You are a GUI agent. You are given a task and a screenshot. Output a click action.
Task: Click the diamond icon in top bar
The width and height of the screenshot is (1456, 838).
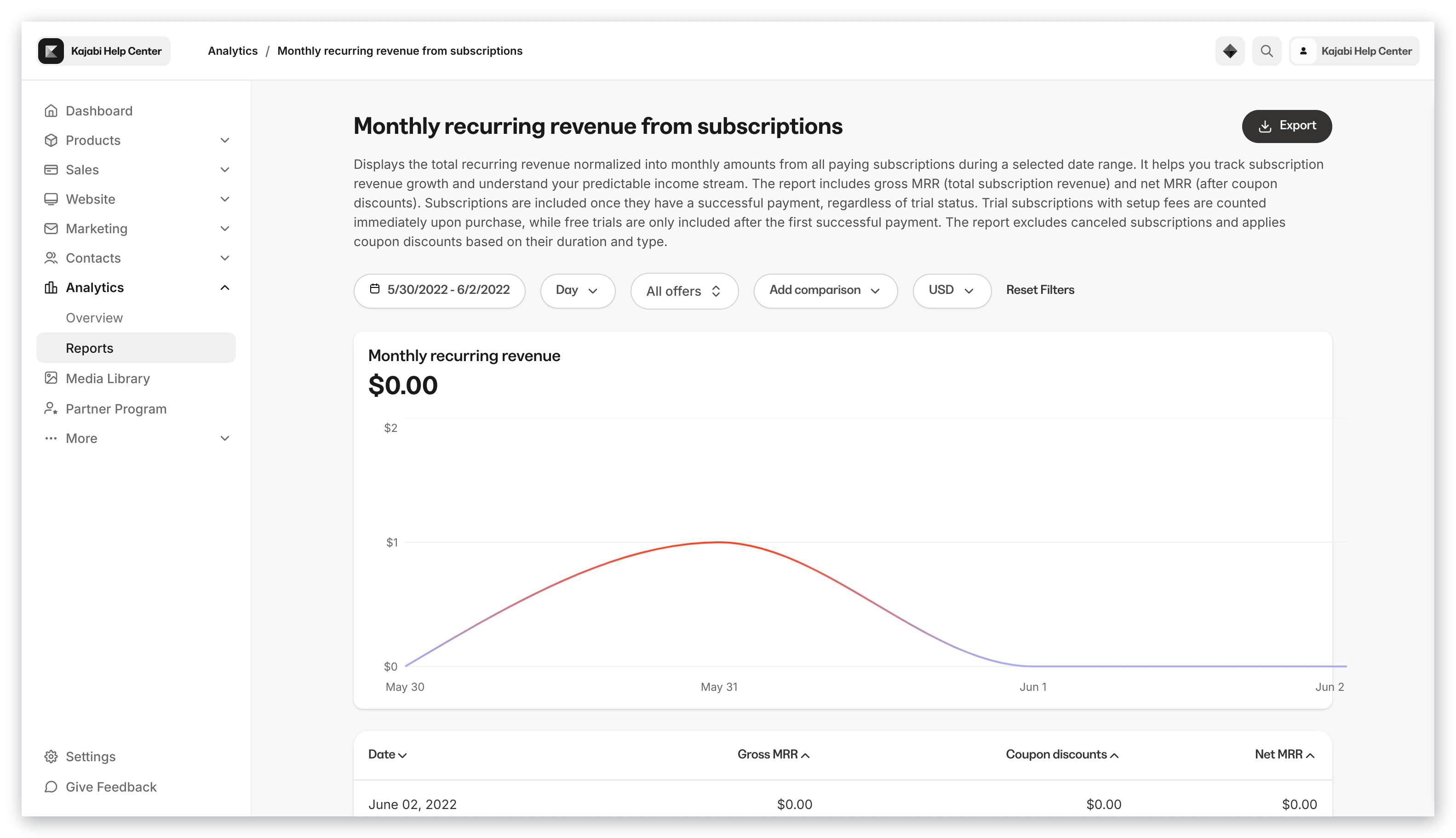[1229, 51]
